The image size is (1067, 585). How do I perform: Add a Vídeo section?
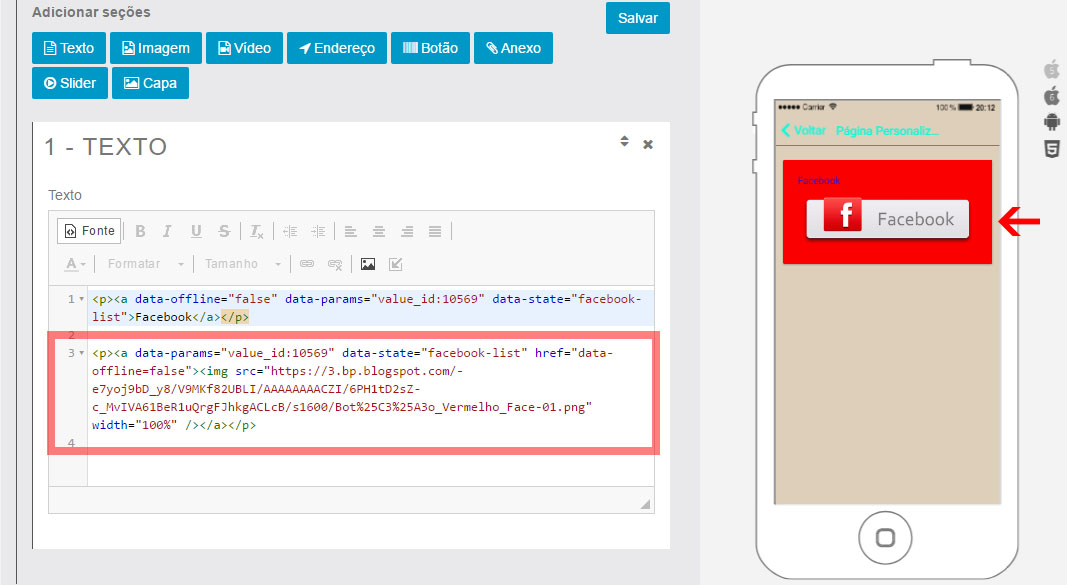(x=244, y=48)
